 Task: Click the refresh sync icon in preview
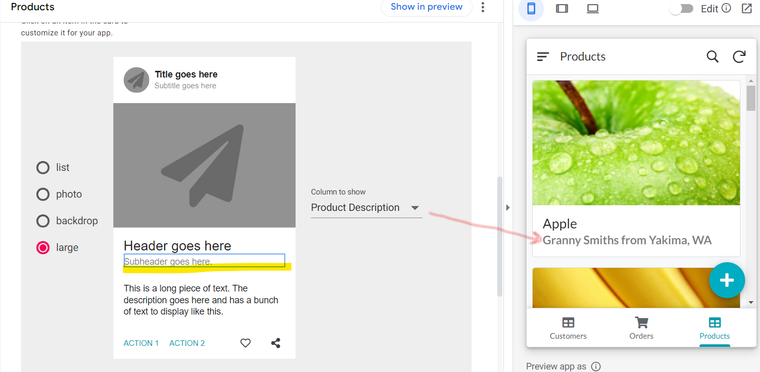click(x=739, y=57)
